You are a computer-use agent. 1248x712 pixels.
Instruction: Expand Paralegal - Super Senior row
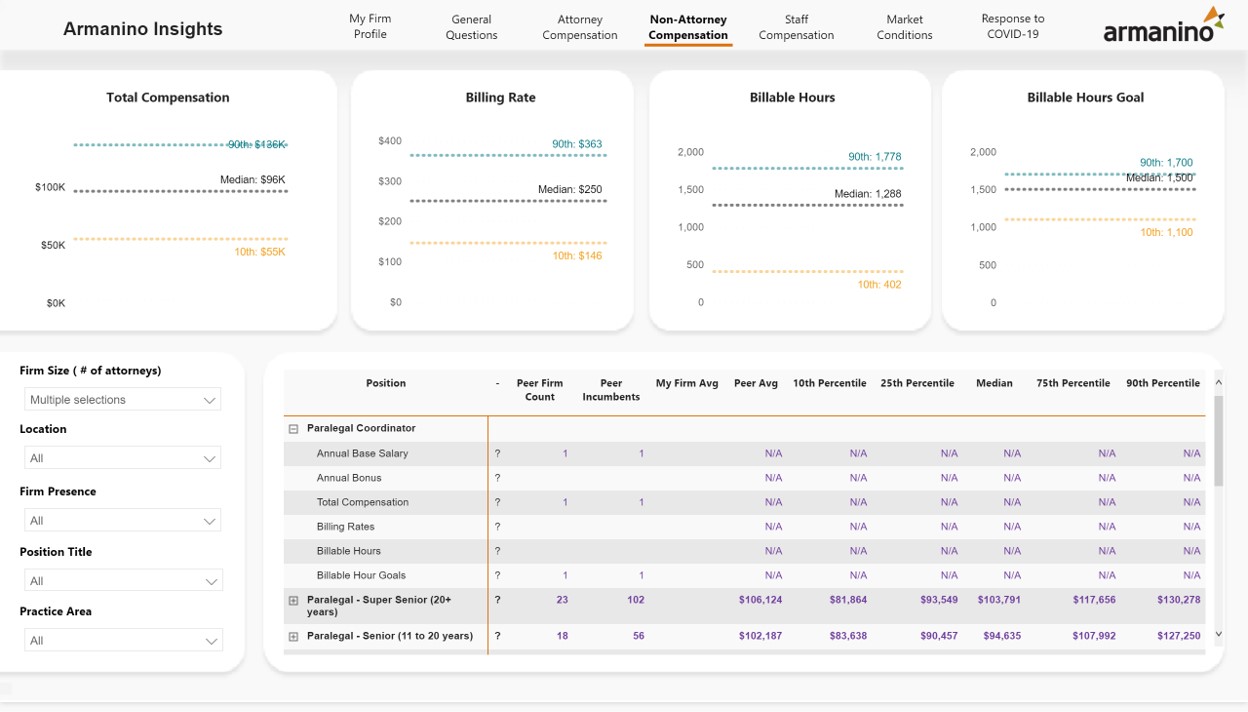(x=293, y=601)
